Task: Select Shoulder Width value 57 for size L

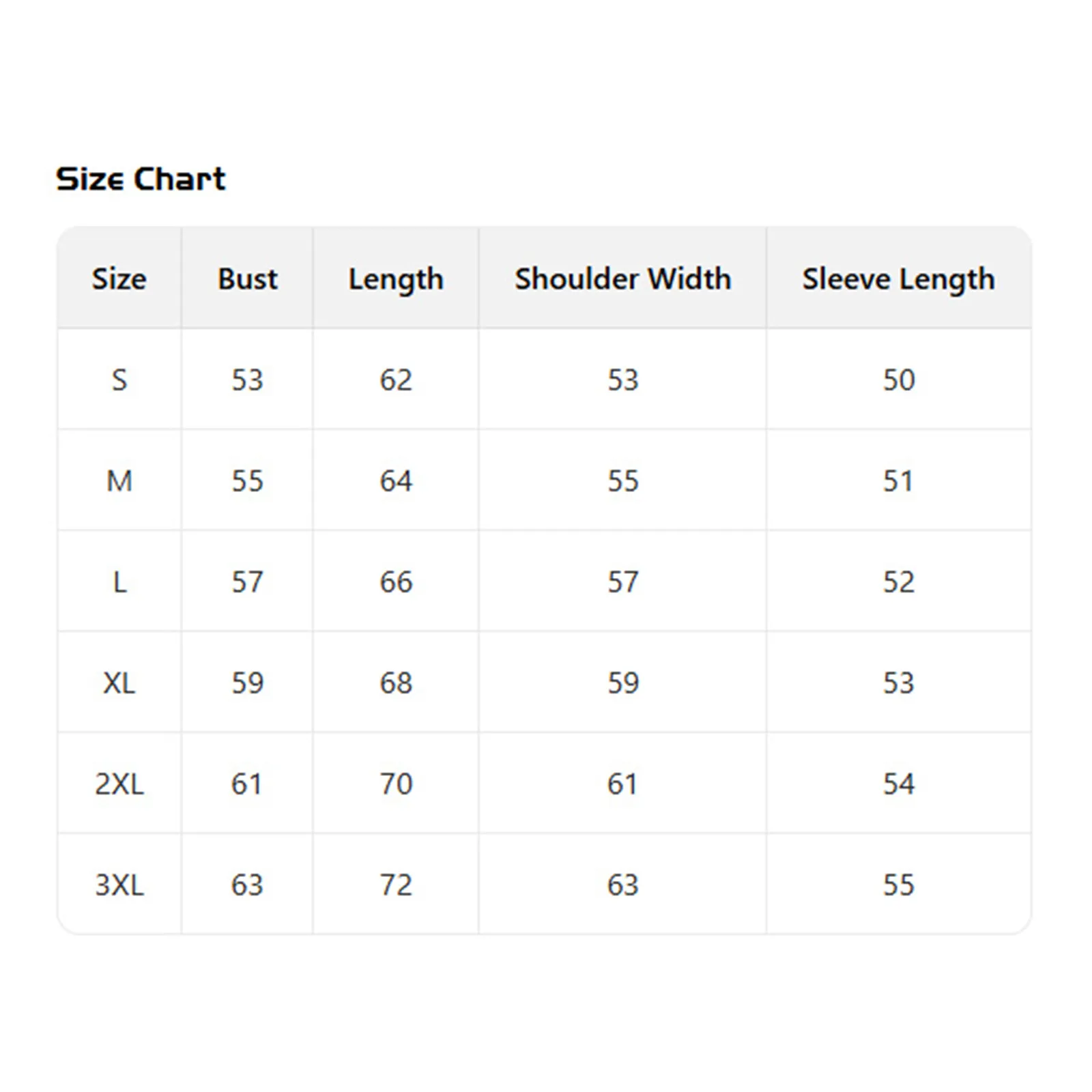Action: coord(622,582)
